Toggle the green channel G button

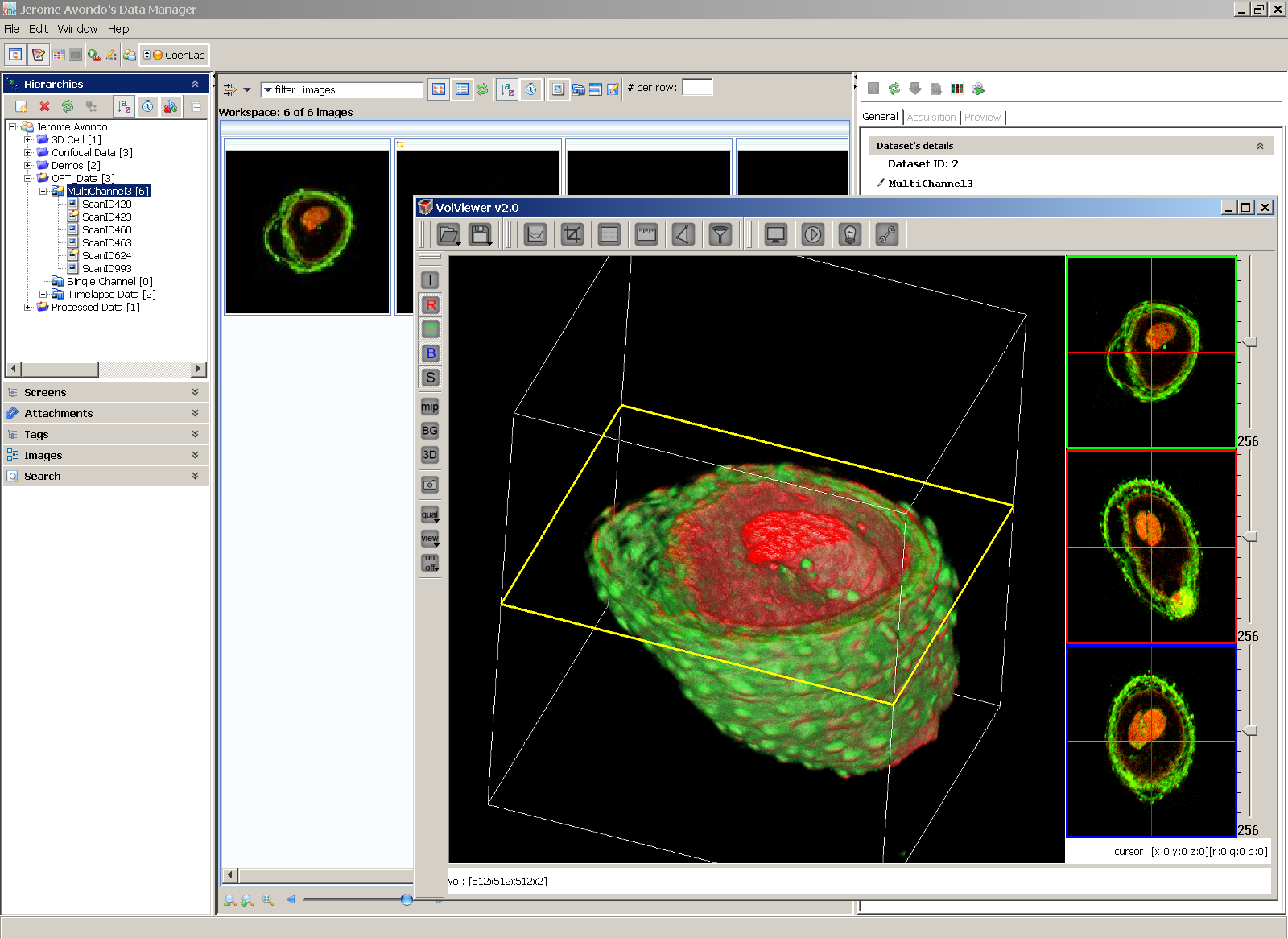[430, 329]
